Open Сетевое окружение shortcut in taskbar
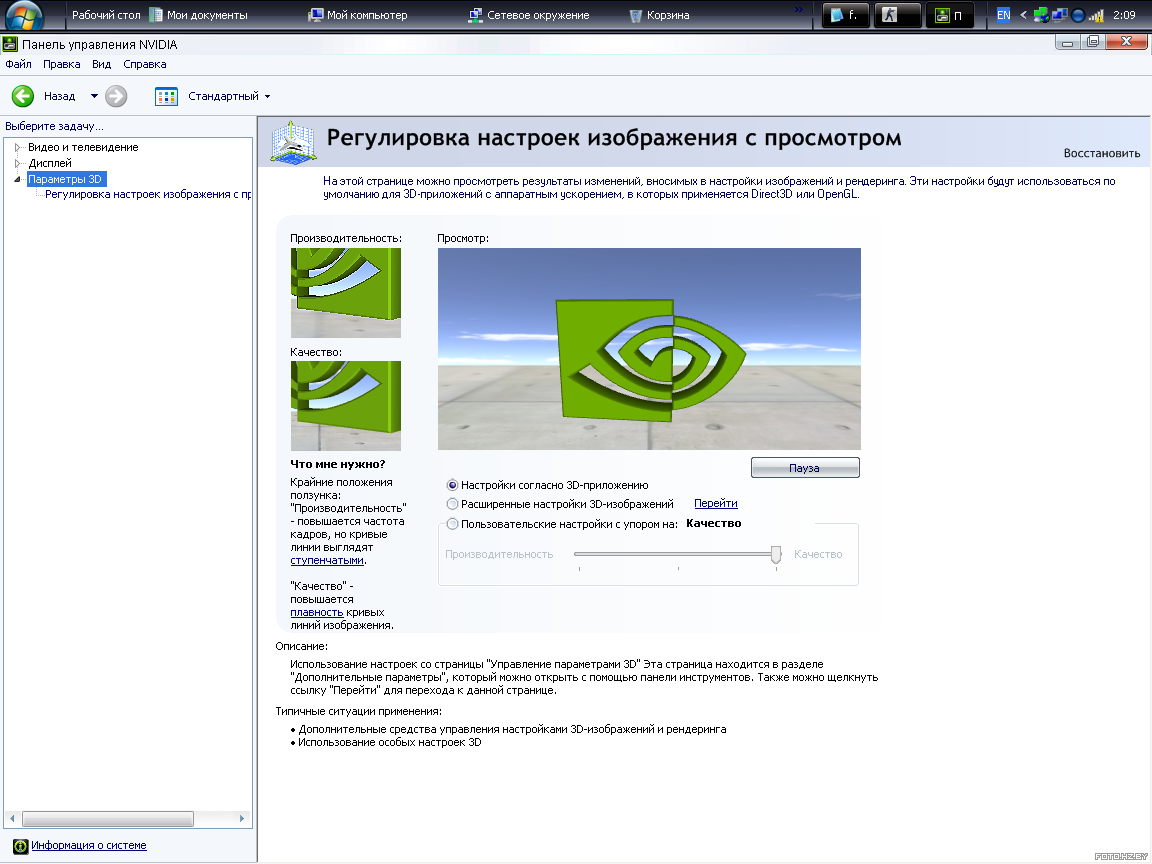The width and height of the screenshot is (1152, 864). click(528, 15)
